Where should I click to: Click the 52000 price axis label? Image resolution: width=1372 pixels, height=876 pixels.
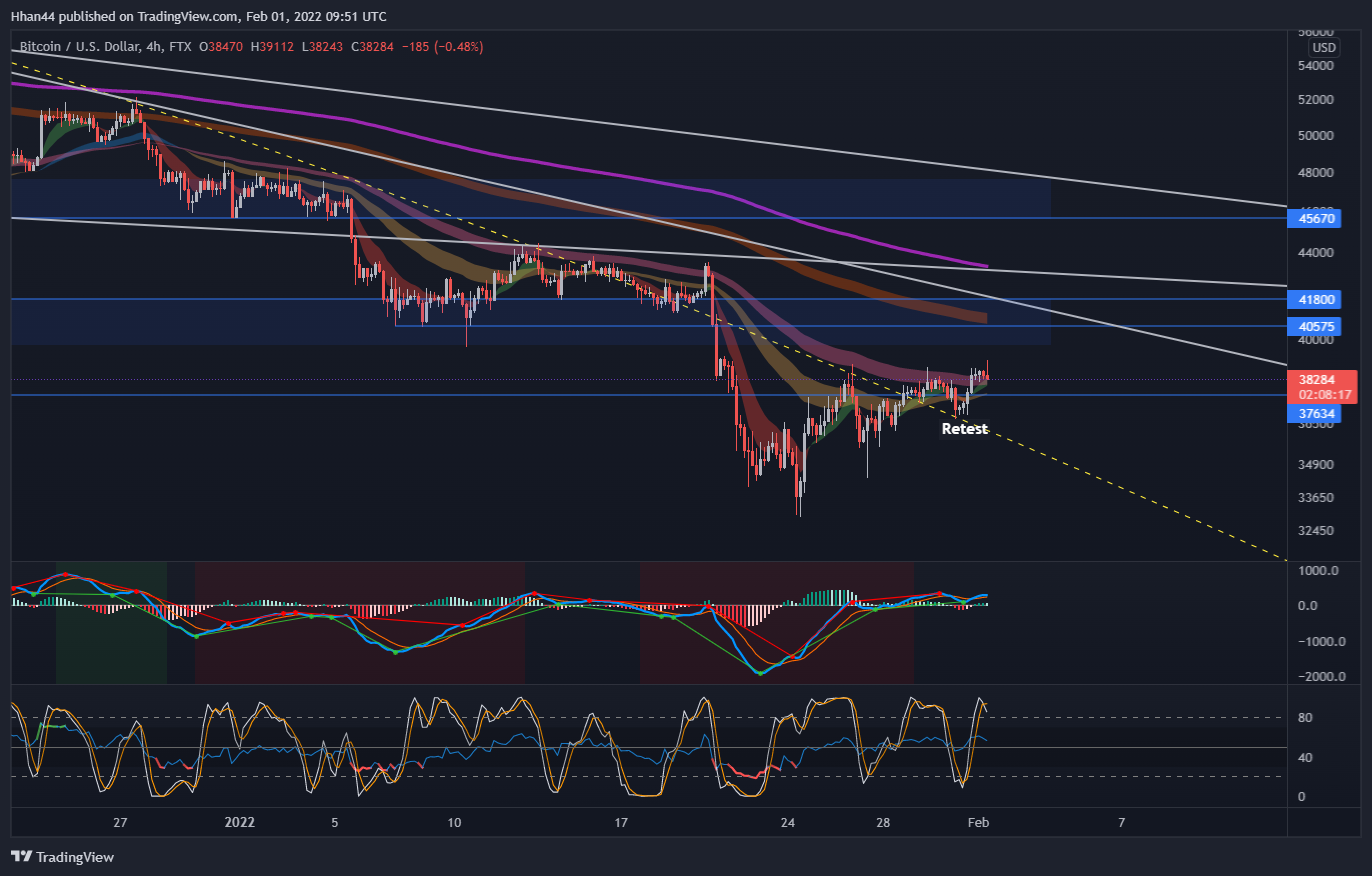pos(1316,100)
